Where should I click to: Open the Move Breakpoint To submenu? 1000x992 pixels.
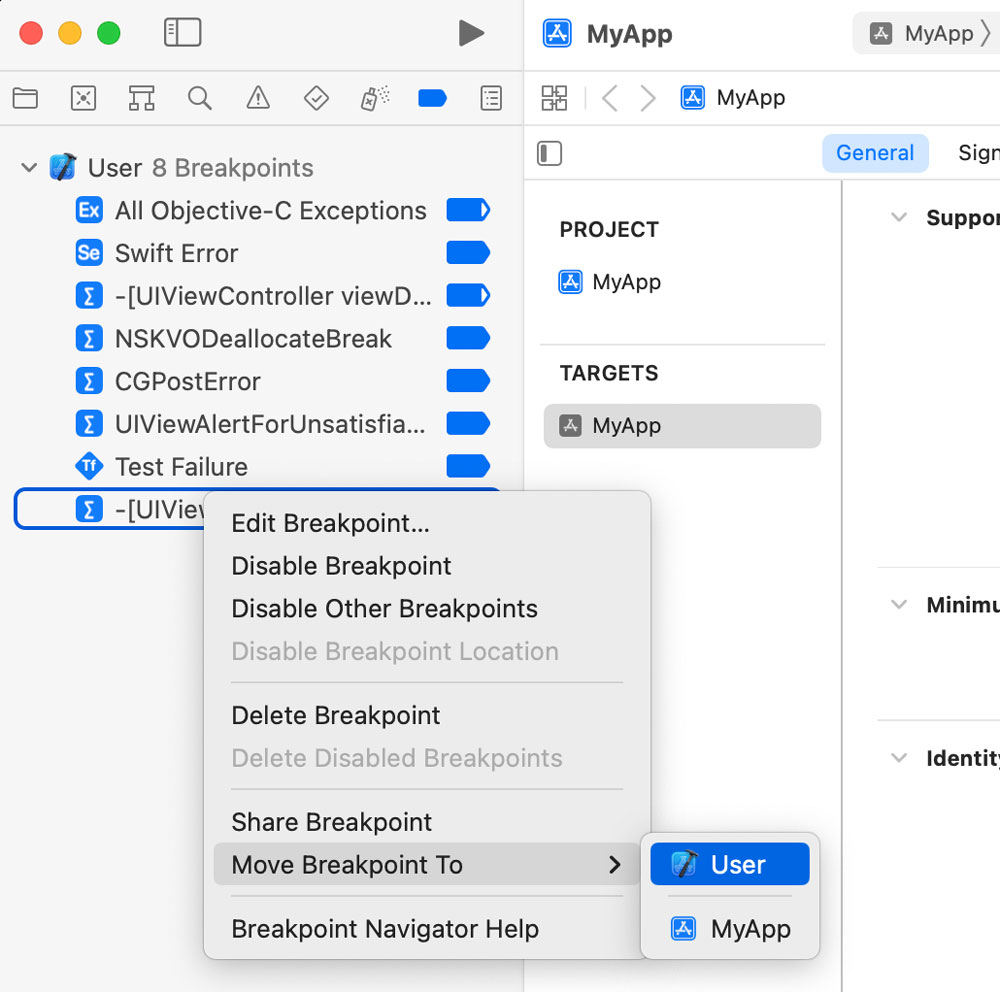pos(427,864)
